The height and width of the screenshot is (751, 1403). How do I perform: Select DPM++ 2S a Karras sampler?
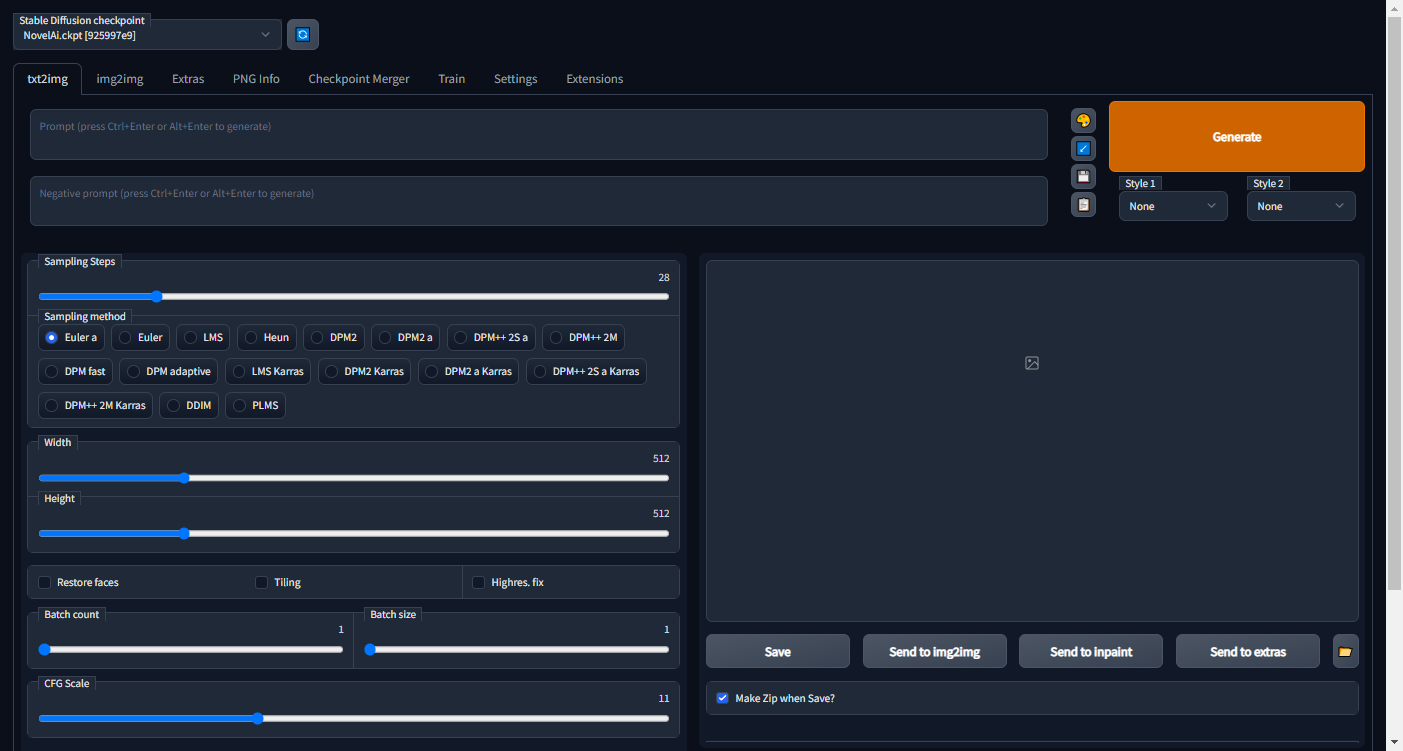pos(587,371)
